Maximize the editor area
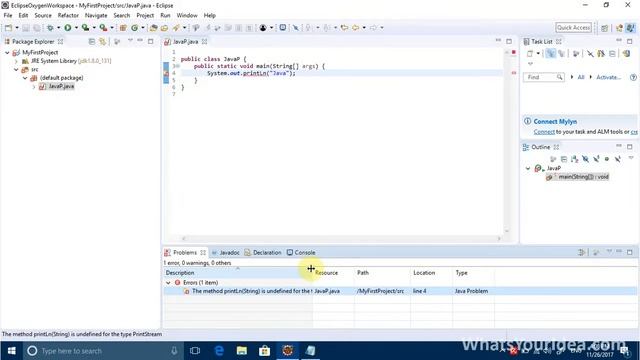Image resolution: width=640 pixels, height=360 pixels. tap(509, 41)
